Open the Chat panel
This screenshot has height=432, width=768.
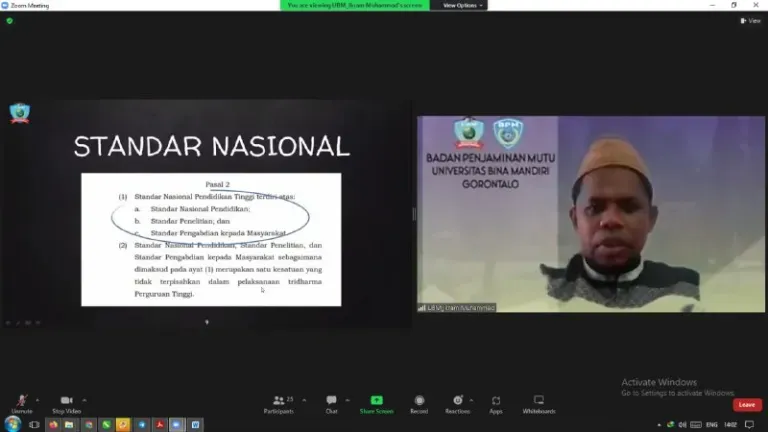tap(331, 402)
